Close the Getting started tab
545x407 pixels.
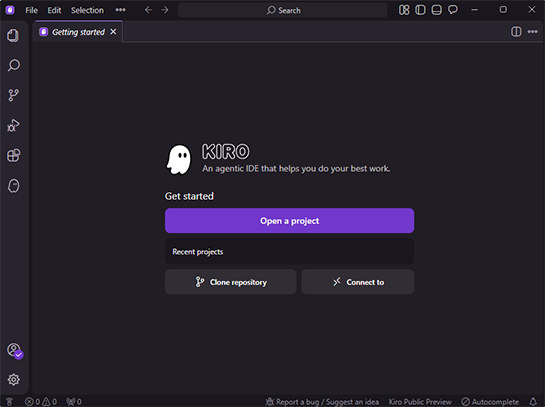(x=113, y=32)
